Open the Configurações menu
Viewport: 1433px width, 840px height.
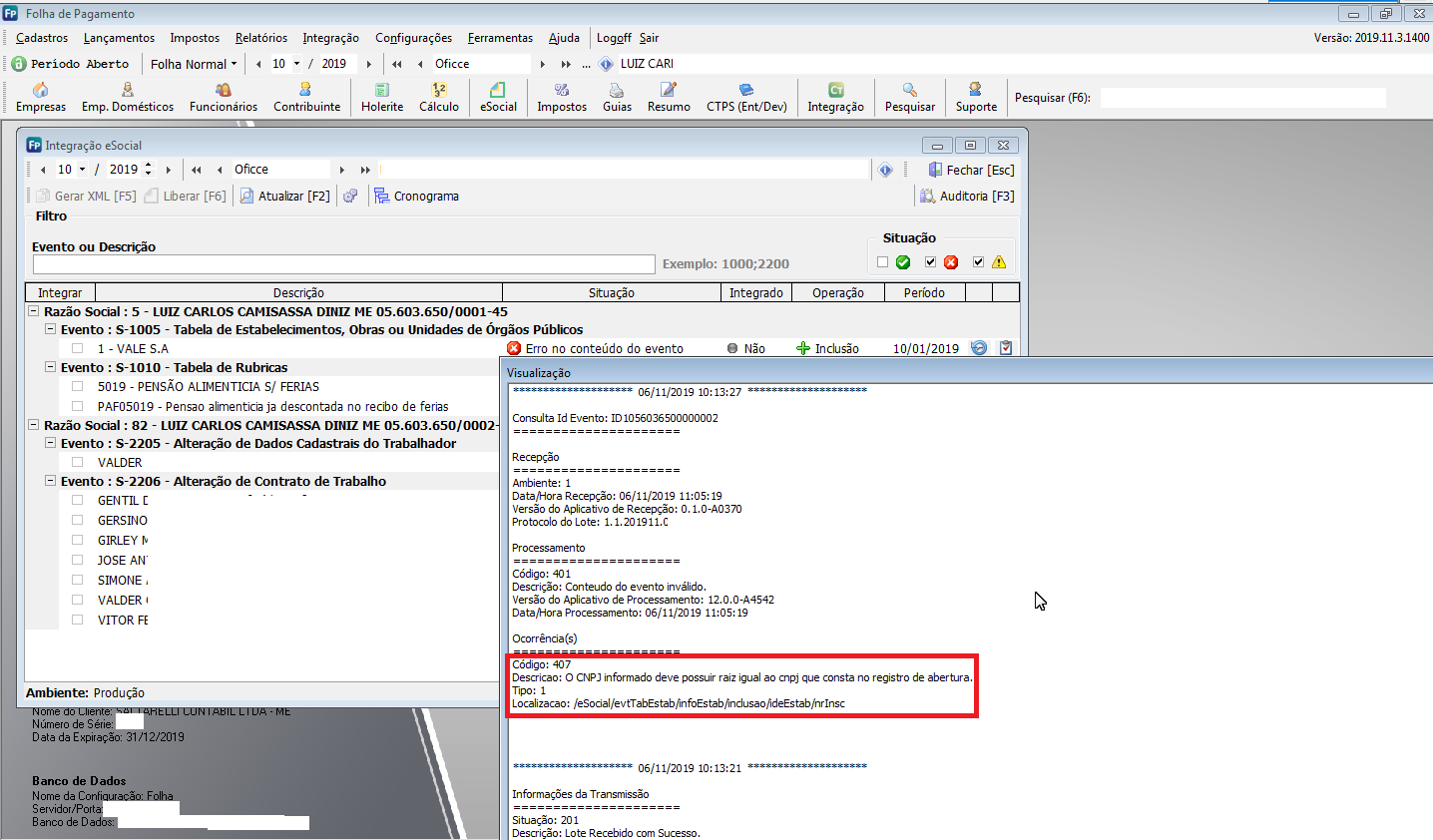(413, 38)
